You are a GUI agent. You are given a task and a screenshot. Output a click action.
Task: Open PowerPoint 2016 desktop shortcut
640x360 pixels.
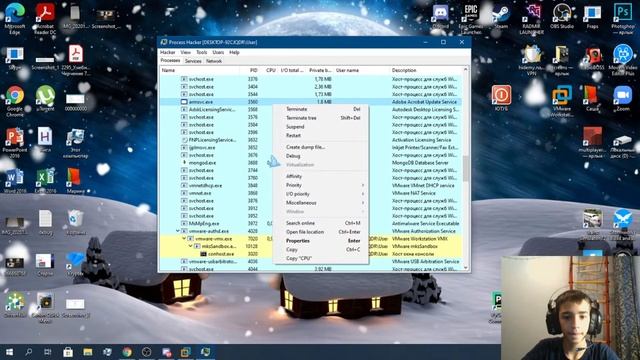15,142
